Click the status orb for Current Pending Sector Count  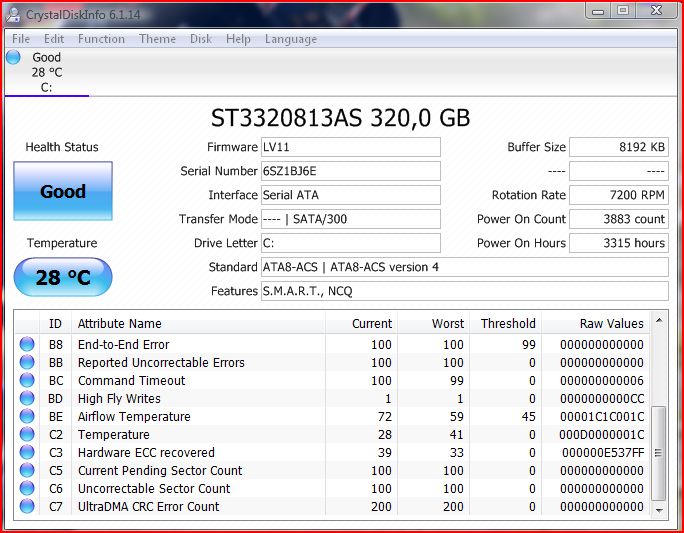(x=27, y=470)
